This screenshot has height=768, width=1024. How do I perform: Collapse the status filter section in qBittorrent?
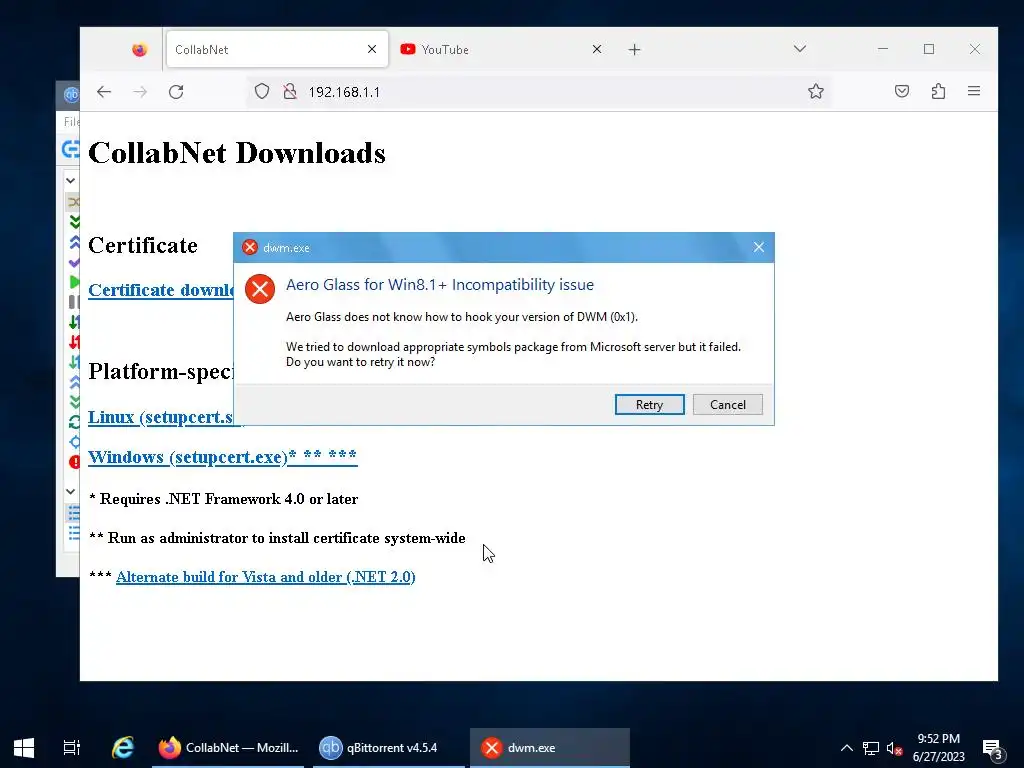point(71,181)
